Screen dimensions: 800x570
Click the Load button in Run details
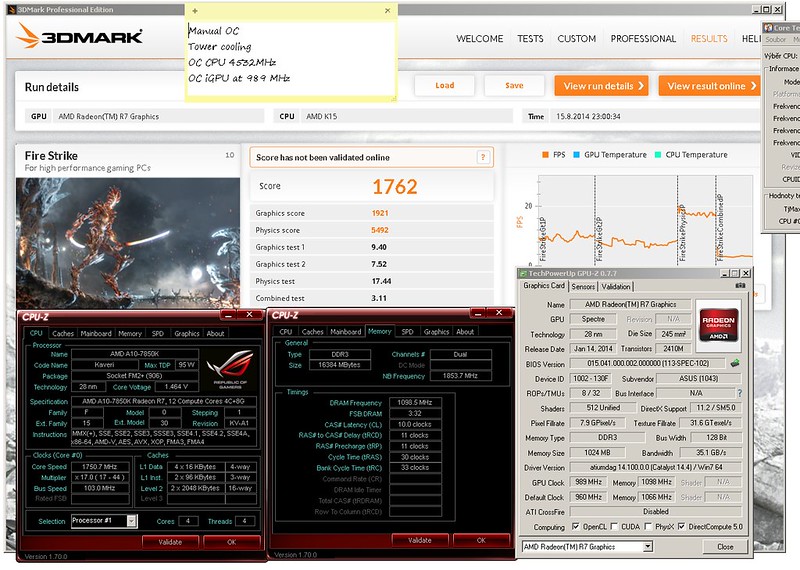[444, 85]
